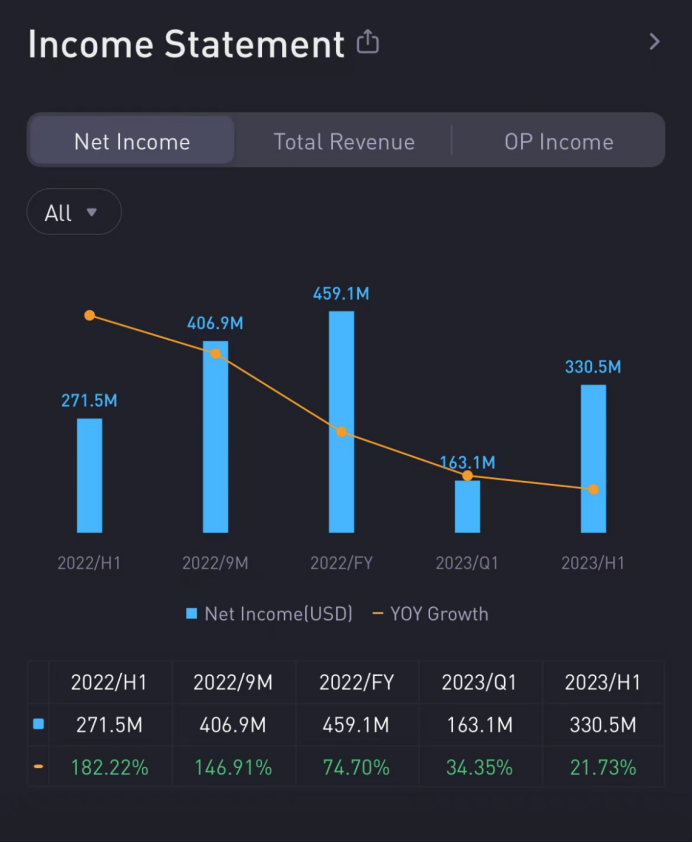Click the 163.1M cell in the table

pyautogui.click(x=480, y=725)
